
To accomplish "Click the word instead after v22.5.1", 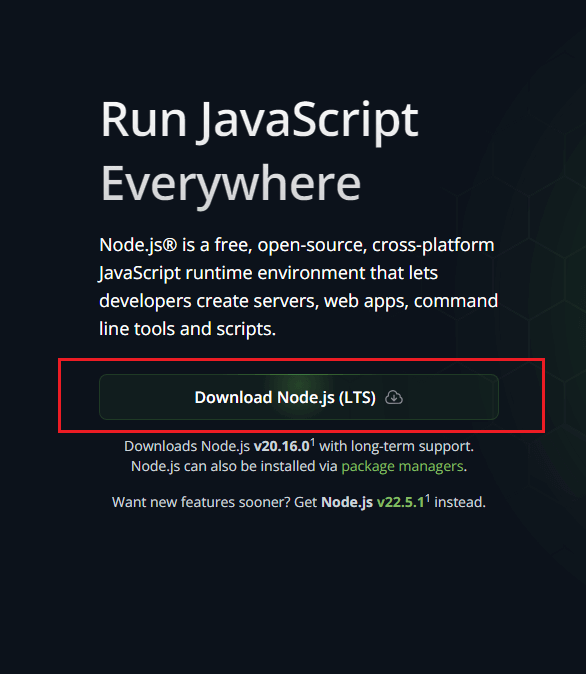I will click(460, 502).
